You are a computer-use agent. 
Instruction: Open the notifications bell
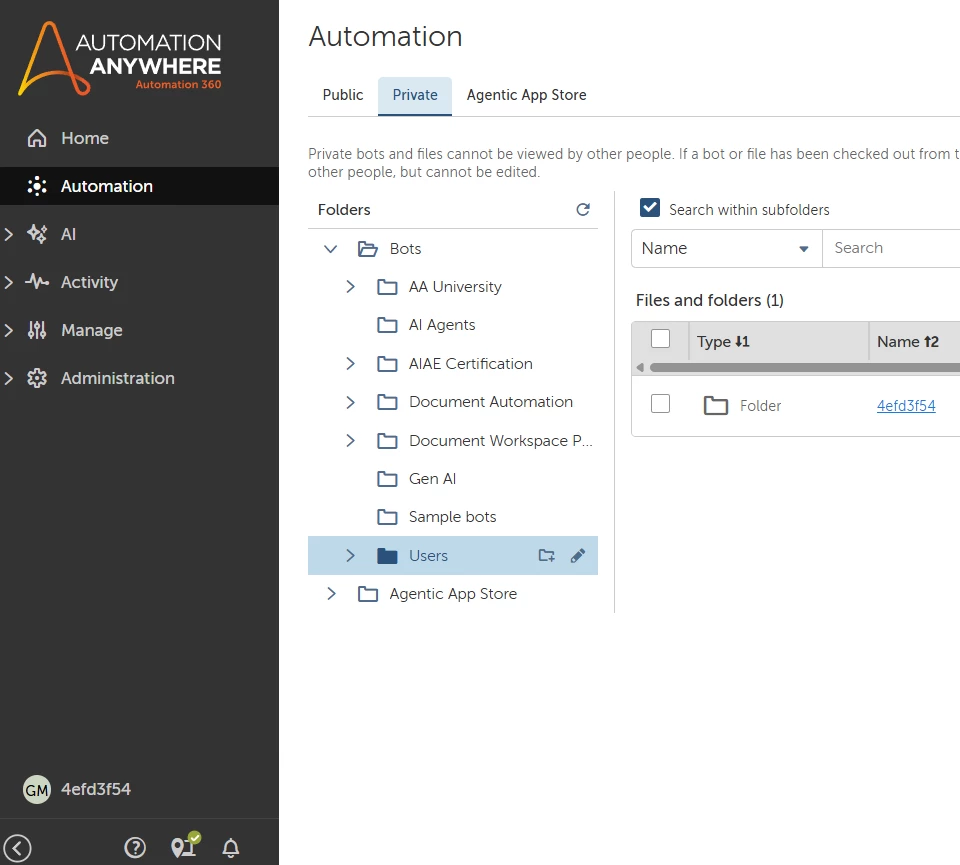(x=230, y=847)
